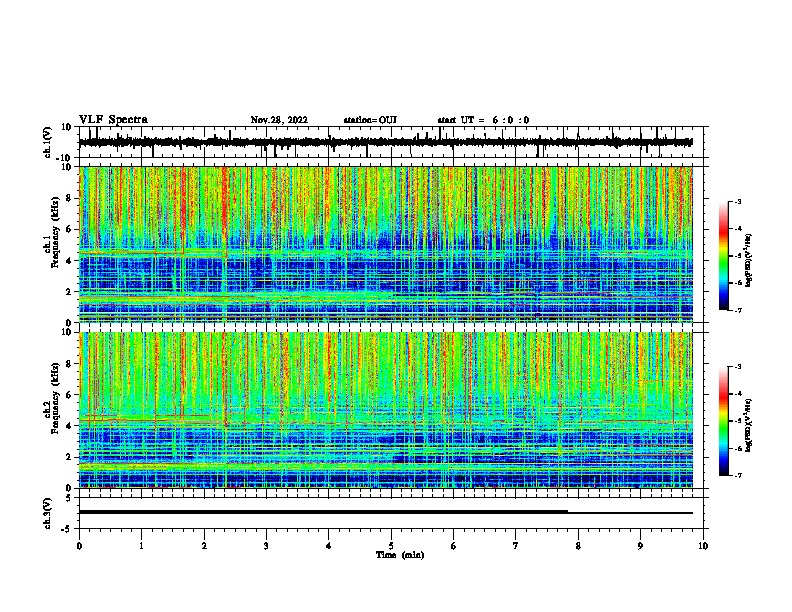Click the "5" tick on the time axis

coord(391,546)
